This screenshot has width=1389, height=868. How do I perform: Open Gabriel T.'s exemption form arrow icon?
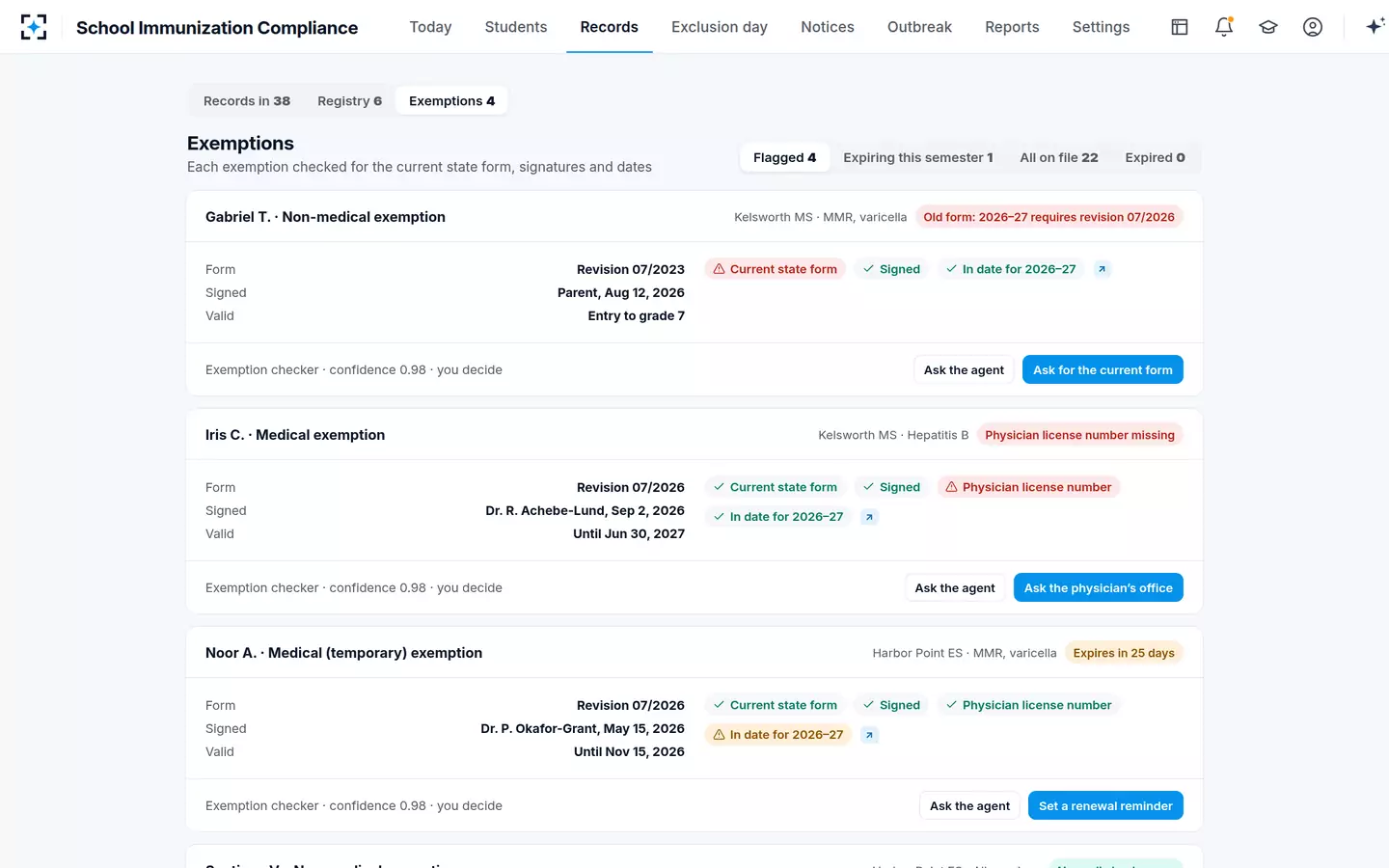tap(1102, 269)
